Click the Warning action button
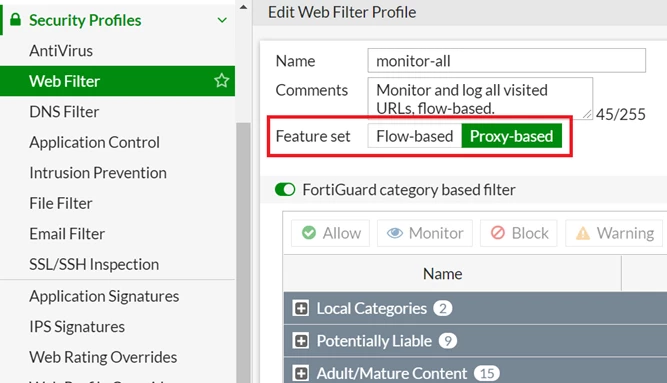667x383 pixels. pos(614,233)
